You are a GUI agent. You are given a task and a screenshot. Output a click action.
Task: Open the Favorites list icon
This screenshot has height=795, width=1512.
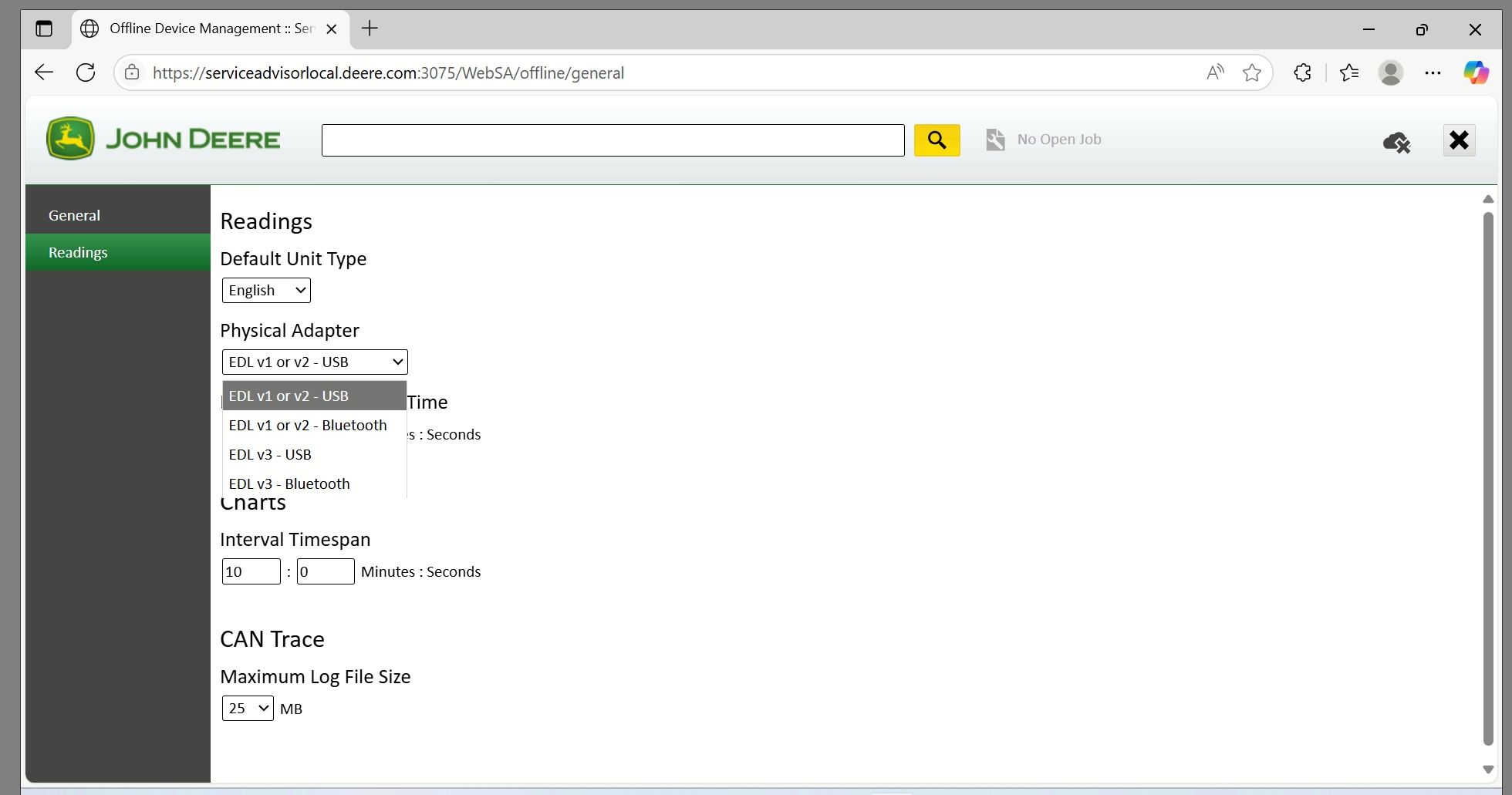coord(1349,72)
